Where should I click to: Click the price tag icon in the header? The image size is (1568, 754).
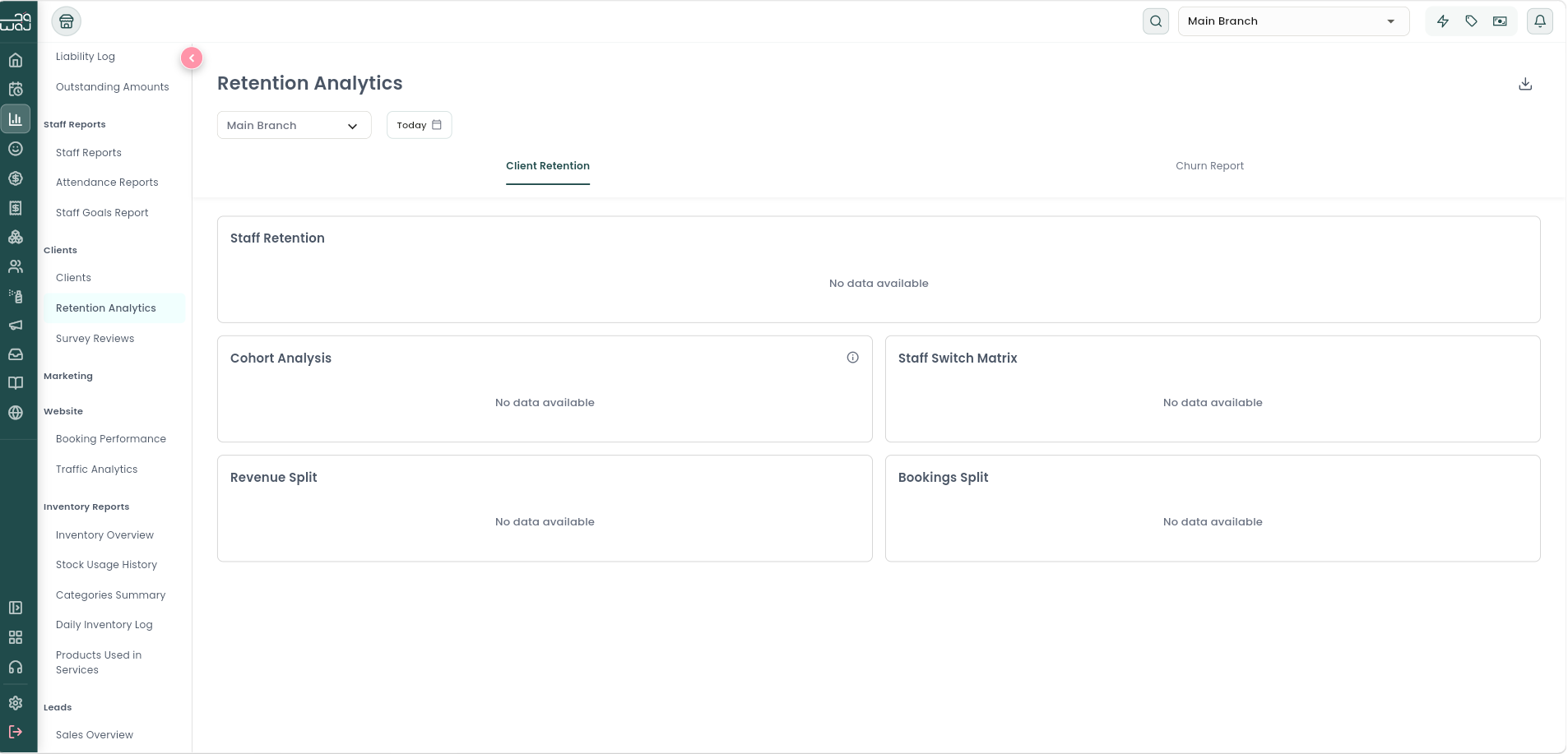1472,21
